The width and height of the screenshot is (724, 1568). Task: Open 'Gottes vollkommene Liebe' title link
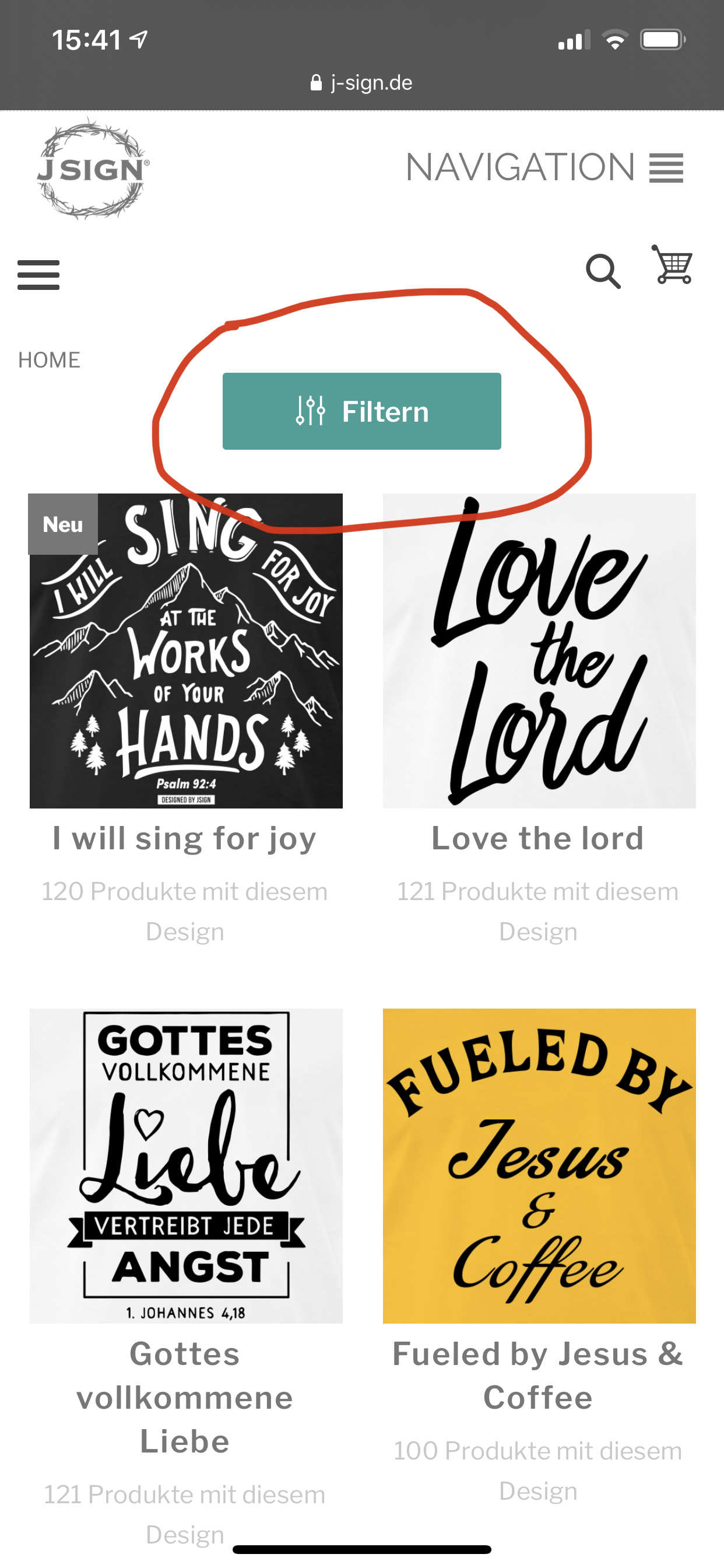point(185,1397)
